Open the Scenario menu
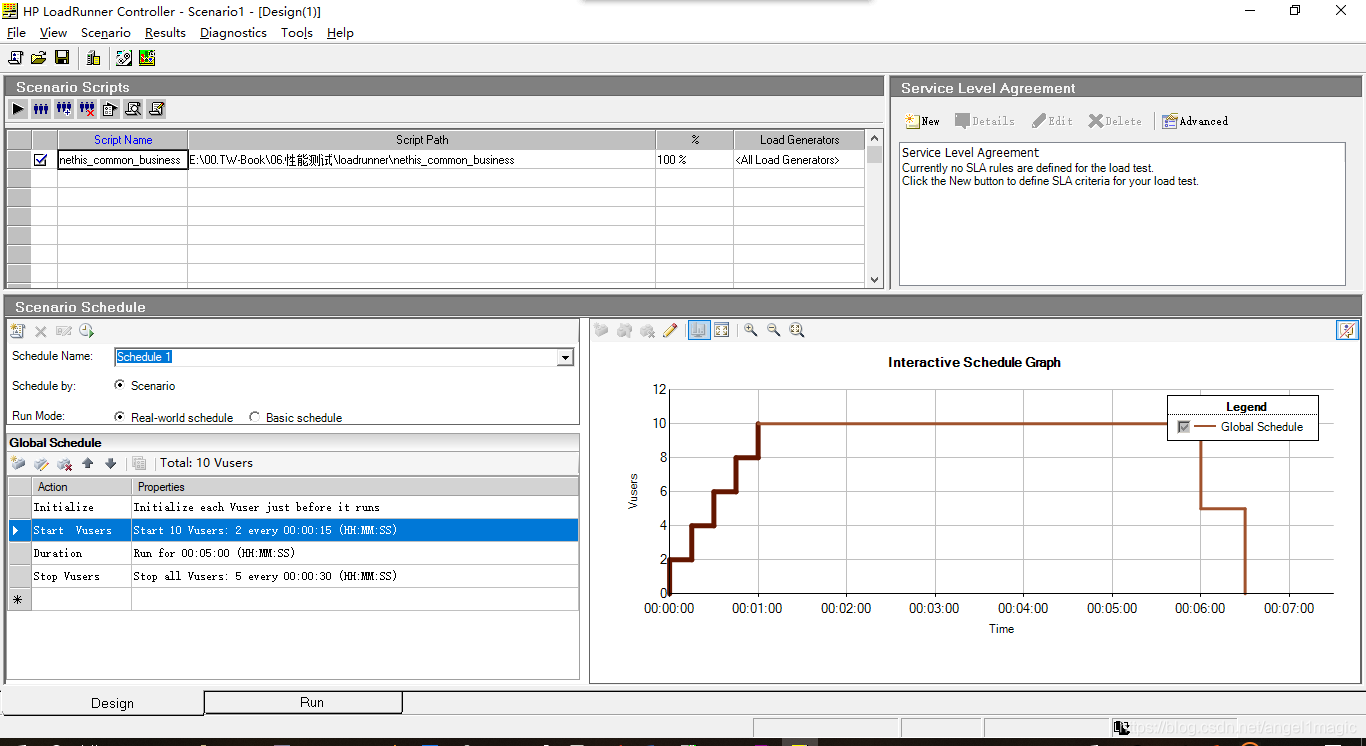This screenshot has width=1366, height=746. [106, 32]
